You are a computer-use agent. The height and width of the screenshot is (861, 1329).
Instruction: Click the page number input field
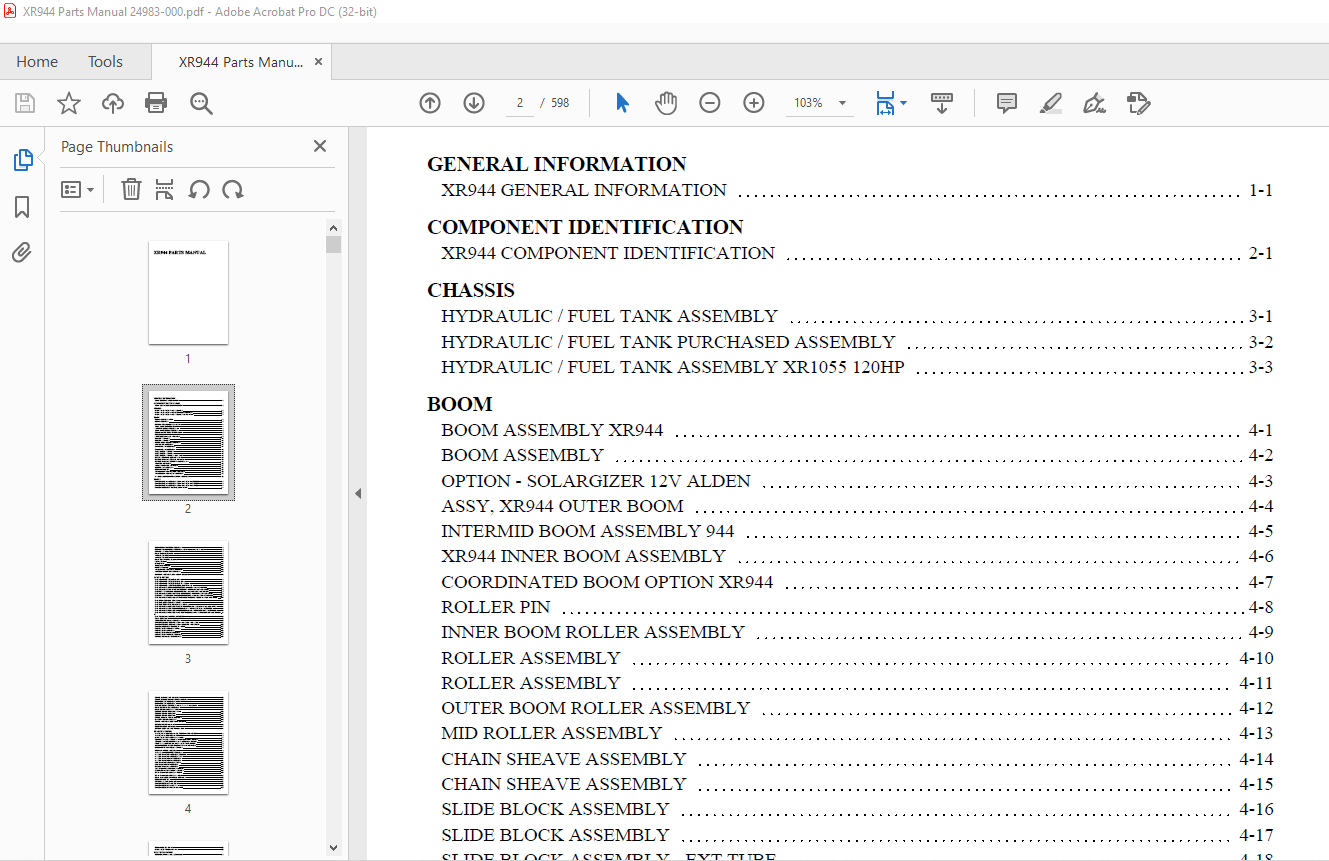(520, 103)
